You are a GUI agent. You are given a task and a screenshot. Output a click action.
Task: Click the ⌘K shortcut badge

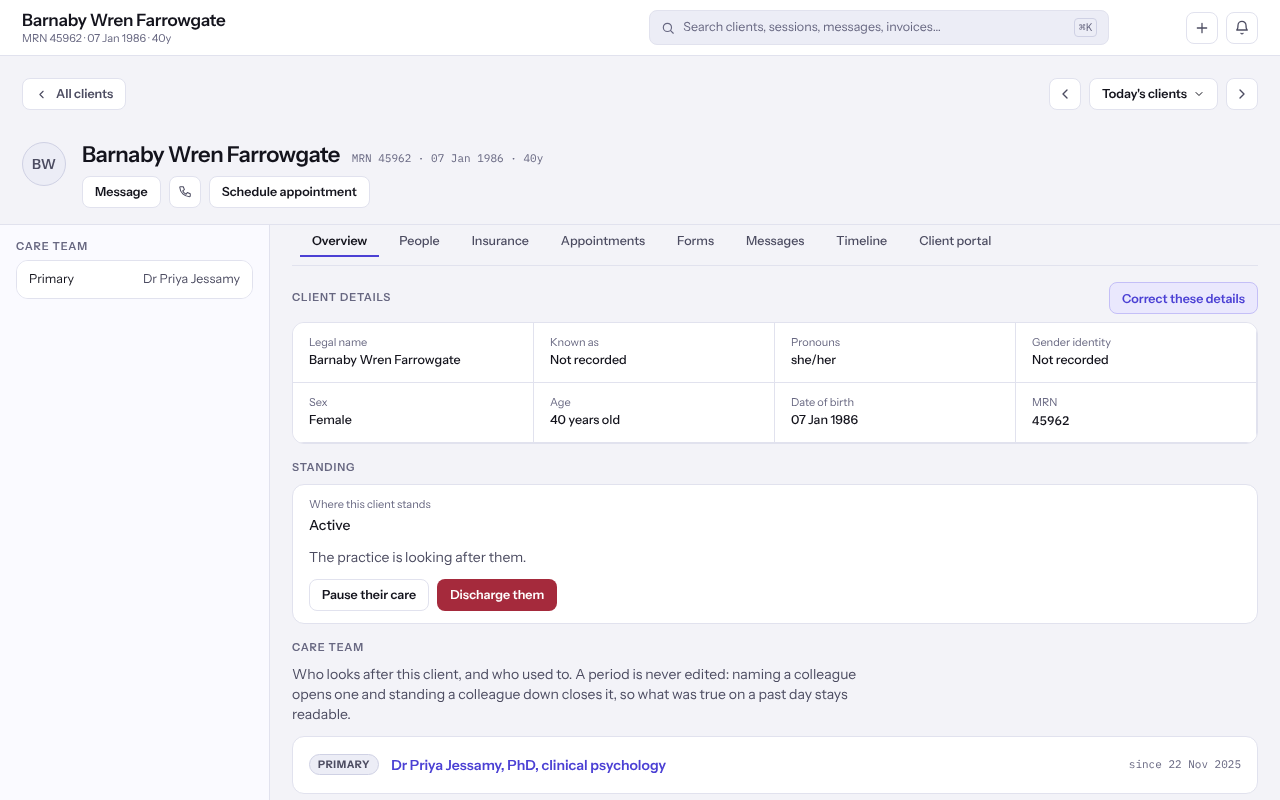tap(1085, 28)
